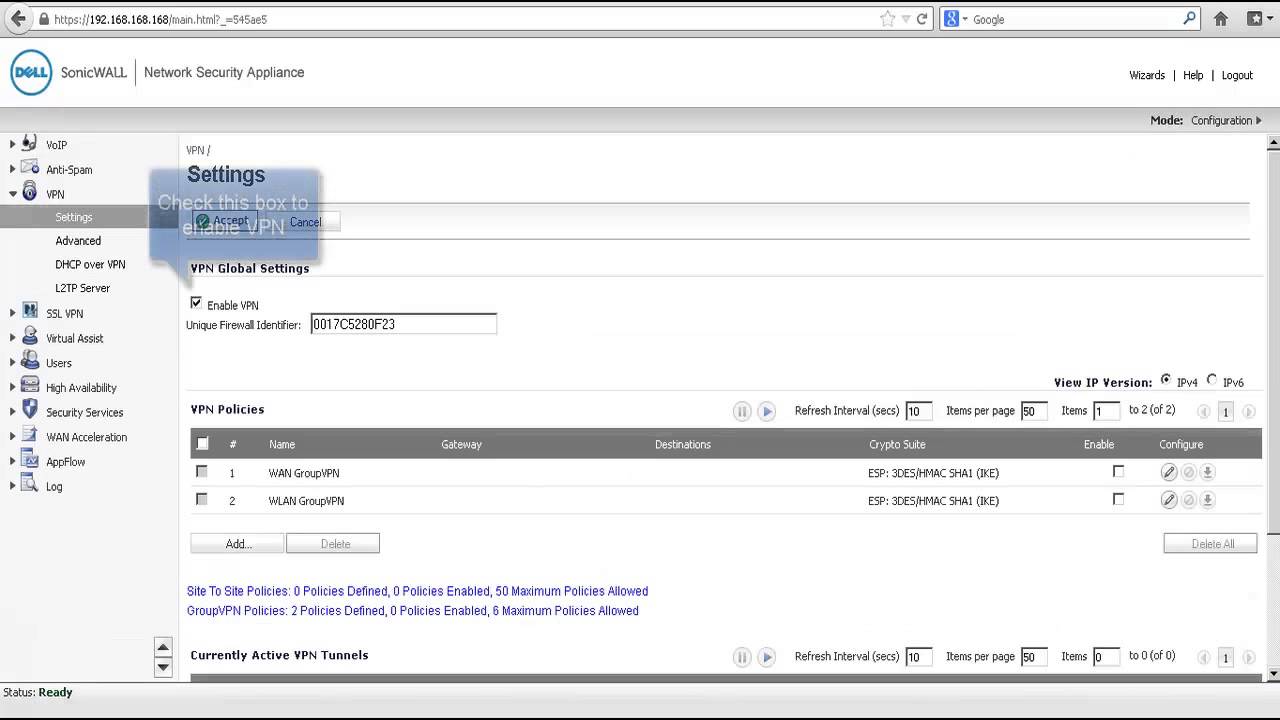Click the Dell logo
1280x720 pixels.
(31, 73)
